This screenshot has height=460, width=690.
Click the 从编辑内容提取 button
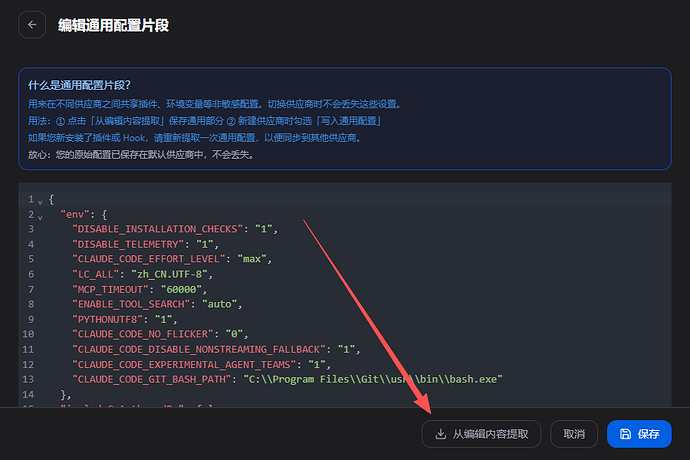click(x=481, y=434)
